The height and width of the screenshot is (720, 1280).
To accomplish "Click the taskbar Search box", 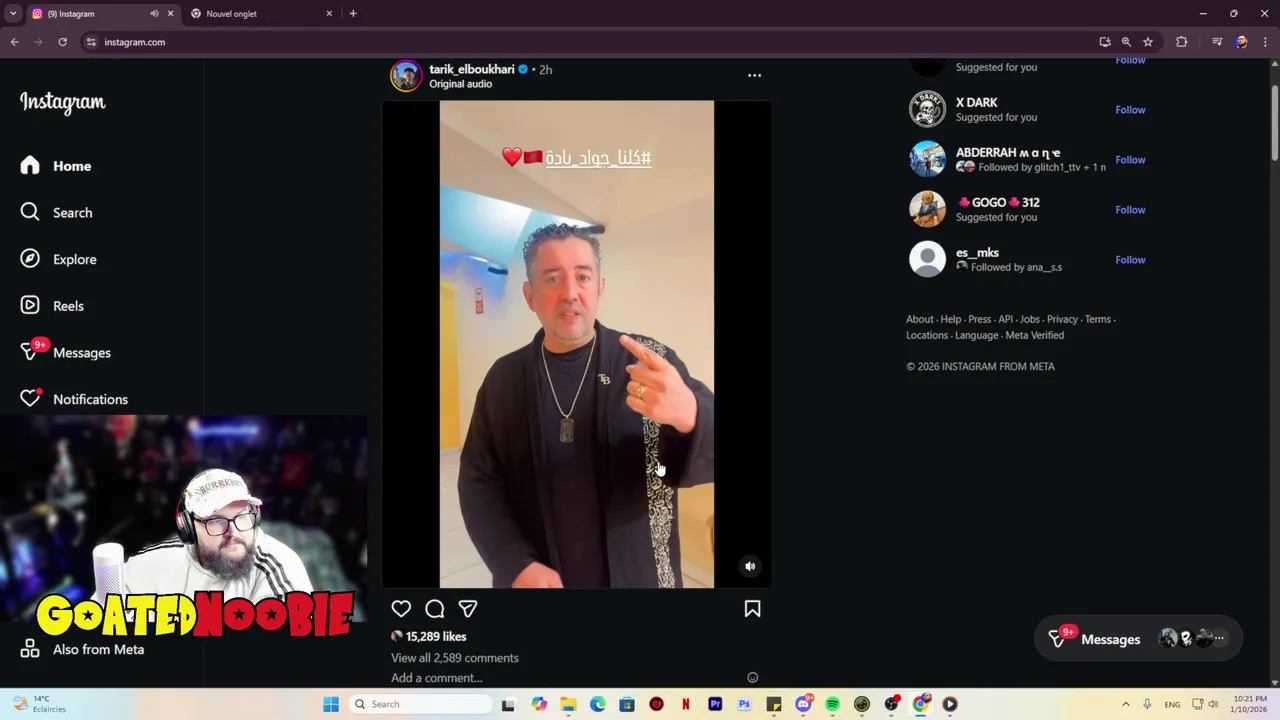I will click(420, 704).
